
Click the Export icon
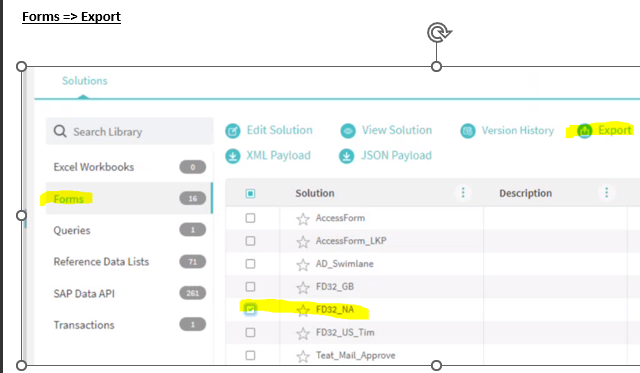pos(584,131)
